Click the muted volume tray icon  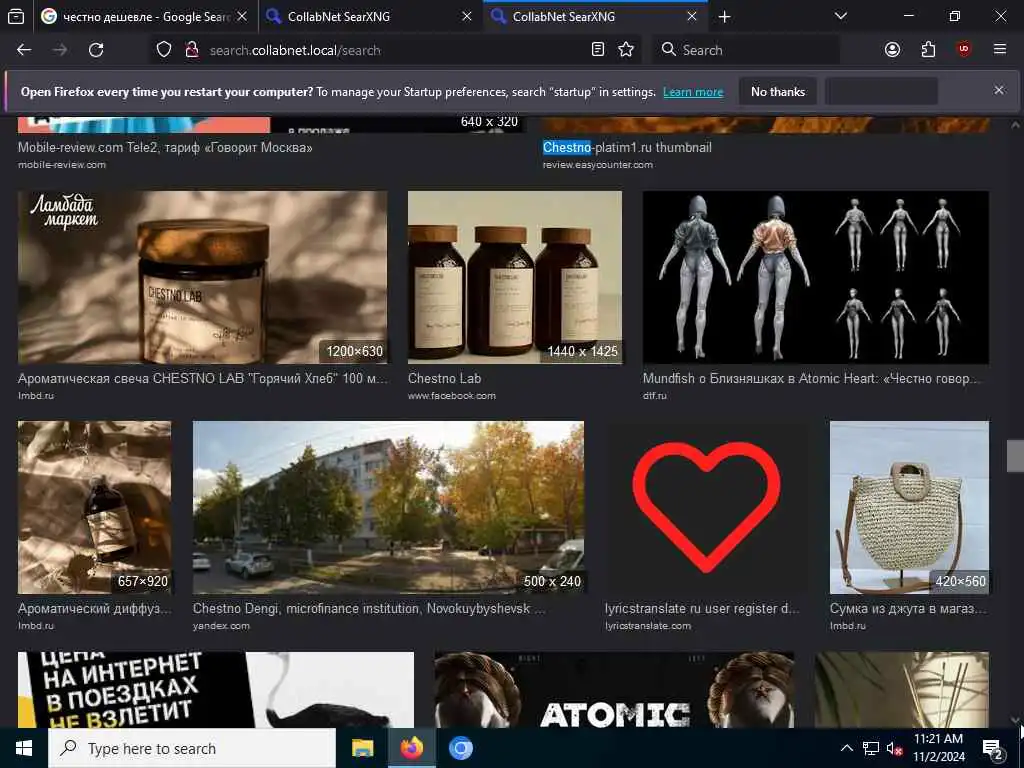[x=894, y=748]
